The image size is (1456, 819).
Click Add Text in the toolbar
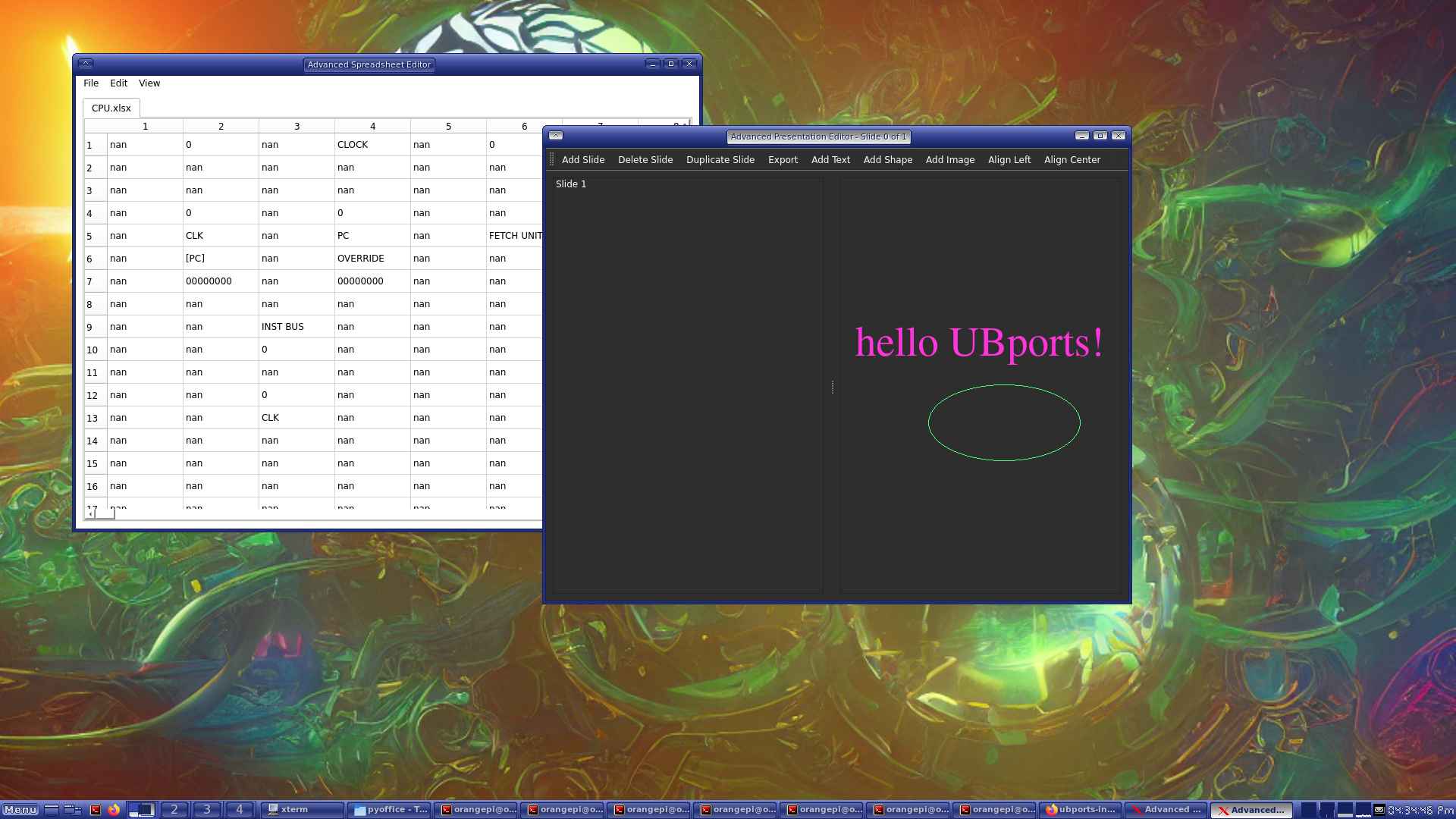coord(830,160)
